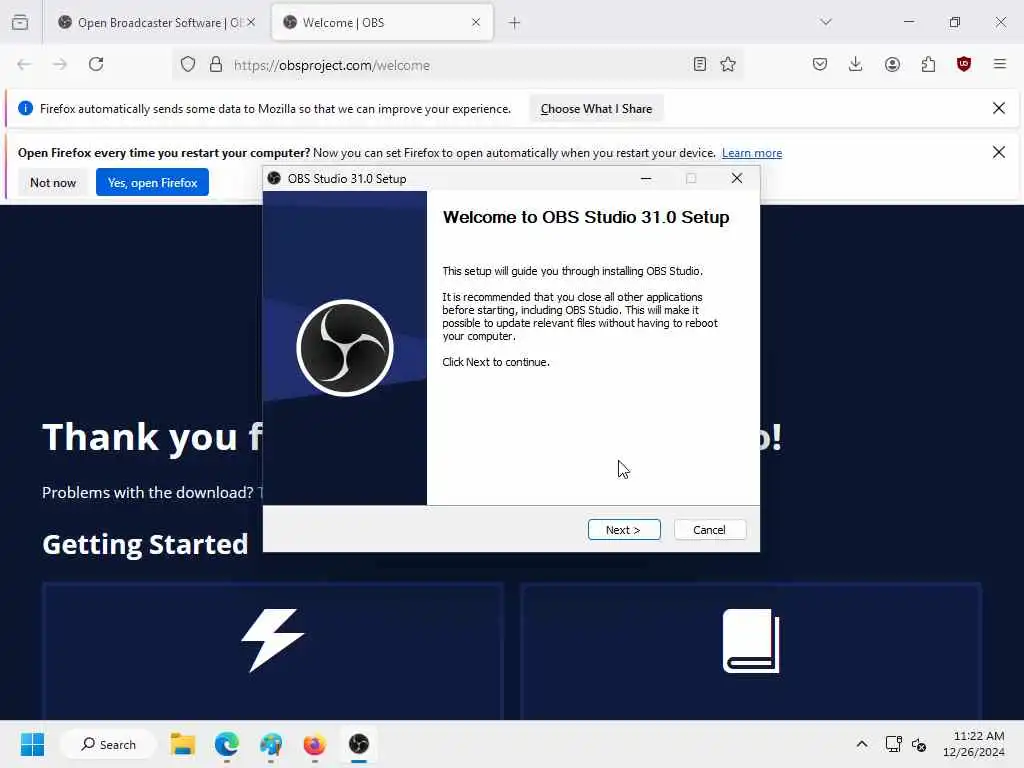1024x768 pixels.
Task: Expand the list all tabs chevron
Action: 826,22
